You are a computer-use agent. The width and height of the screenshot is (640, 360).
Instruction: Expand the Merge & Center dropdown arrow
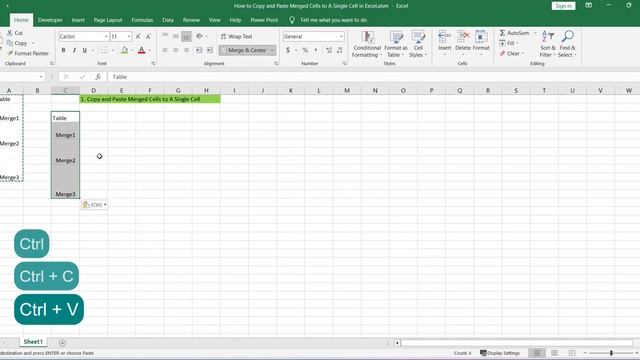pos(272,50)
